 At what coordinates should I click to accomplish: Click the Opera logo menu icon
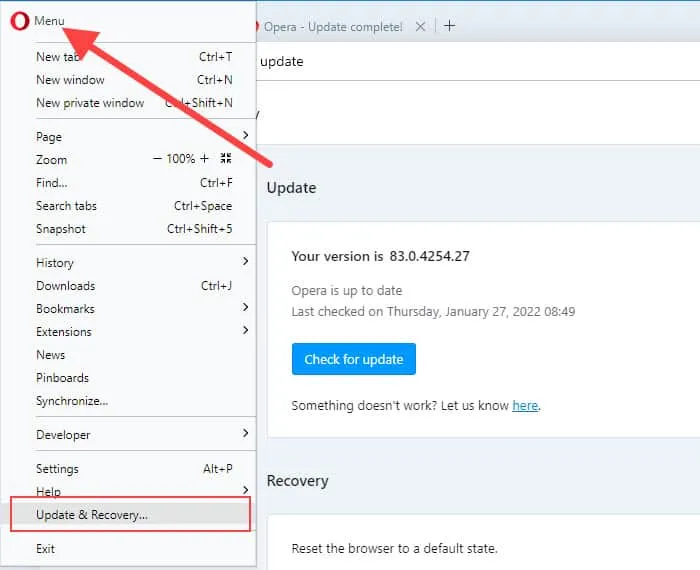pyautogui.click(x=20, y=21)
